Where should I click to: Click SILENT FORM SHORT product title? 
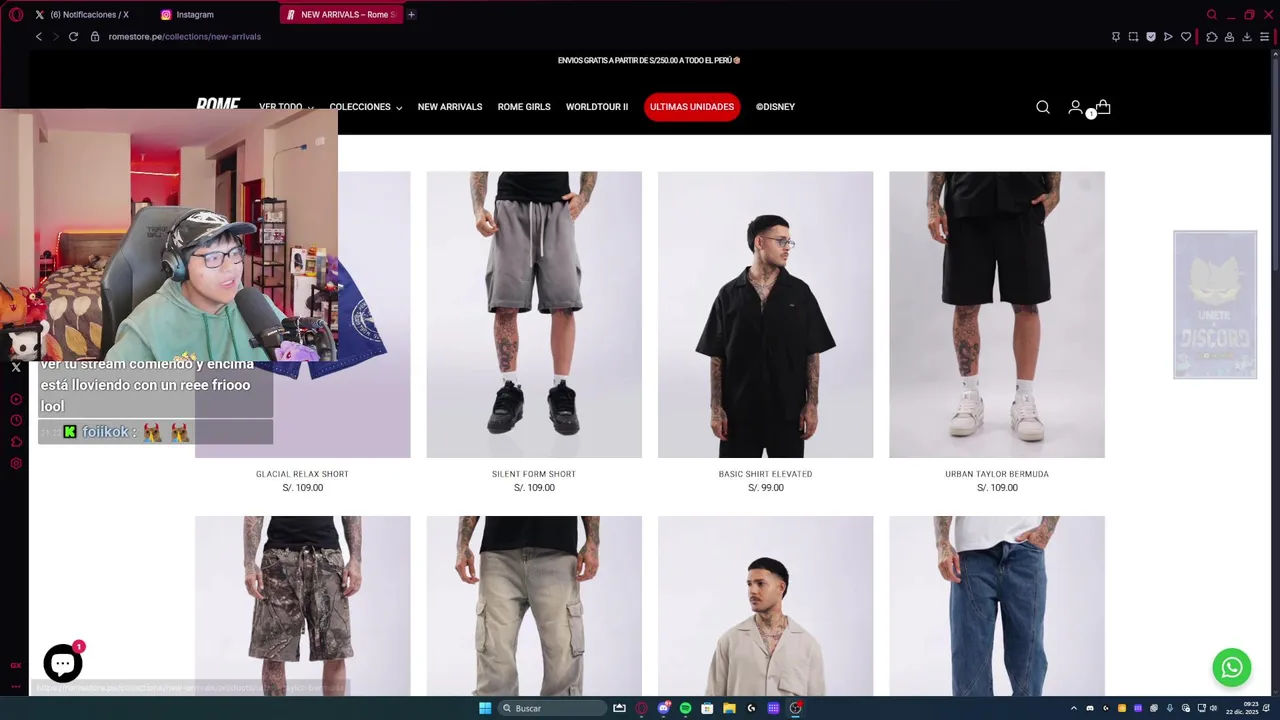534,474
